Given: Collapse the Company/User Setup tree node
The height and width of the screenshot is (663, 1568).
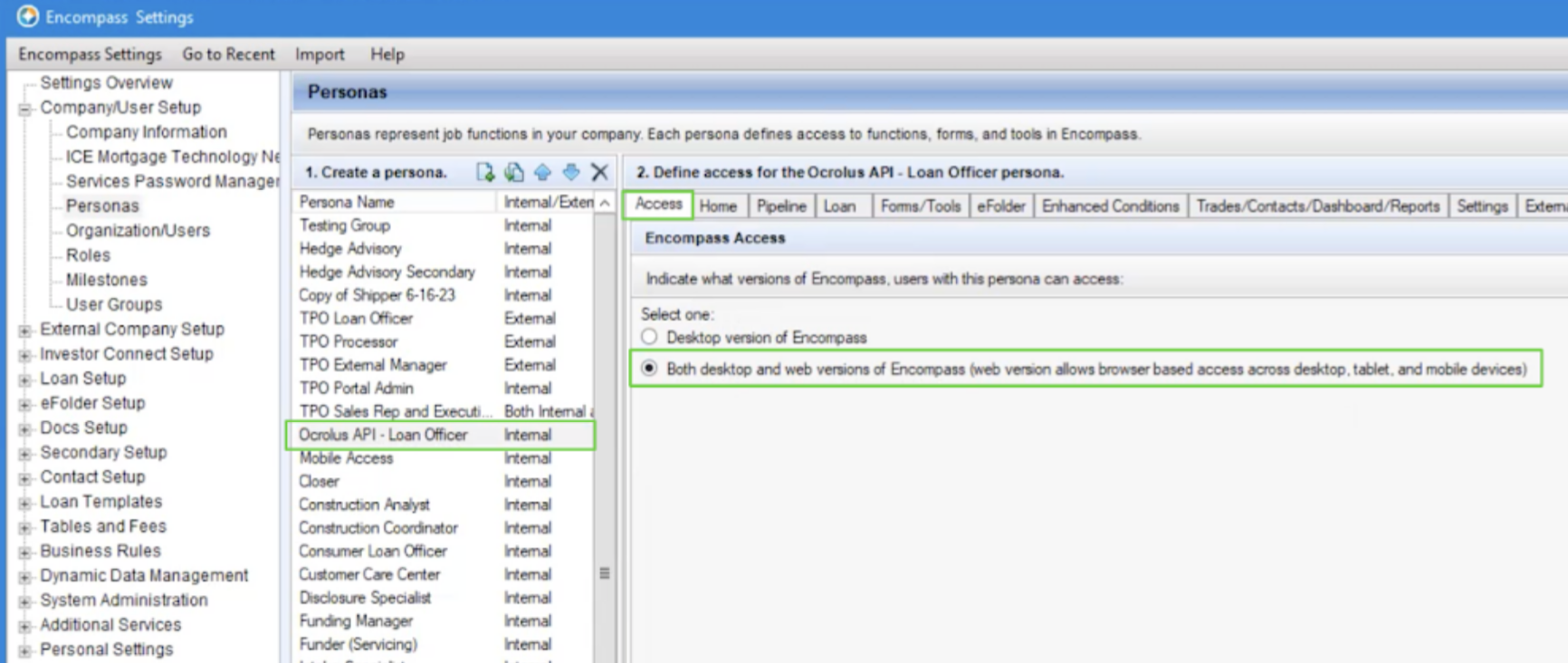Looking at the screenshot, I should [25, 109].
